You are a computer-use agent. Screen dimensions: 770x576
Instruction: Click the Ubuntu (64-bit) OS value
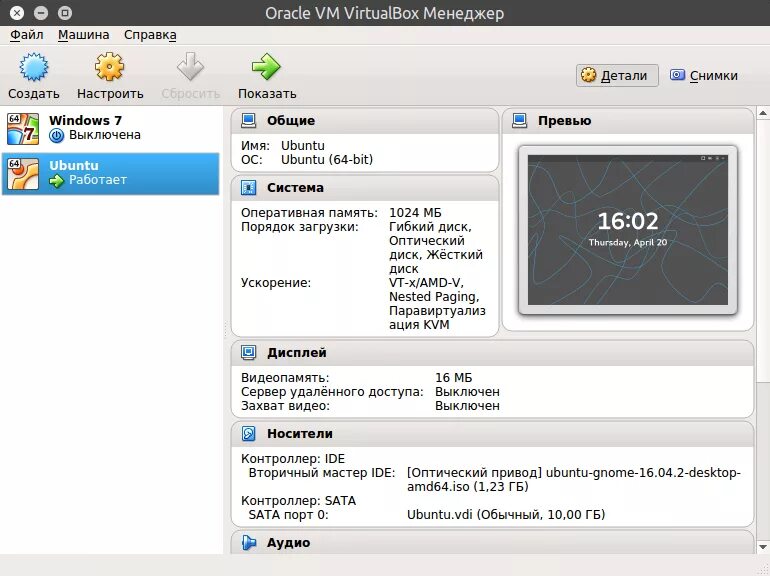327,160
